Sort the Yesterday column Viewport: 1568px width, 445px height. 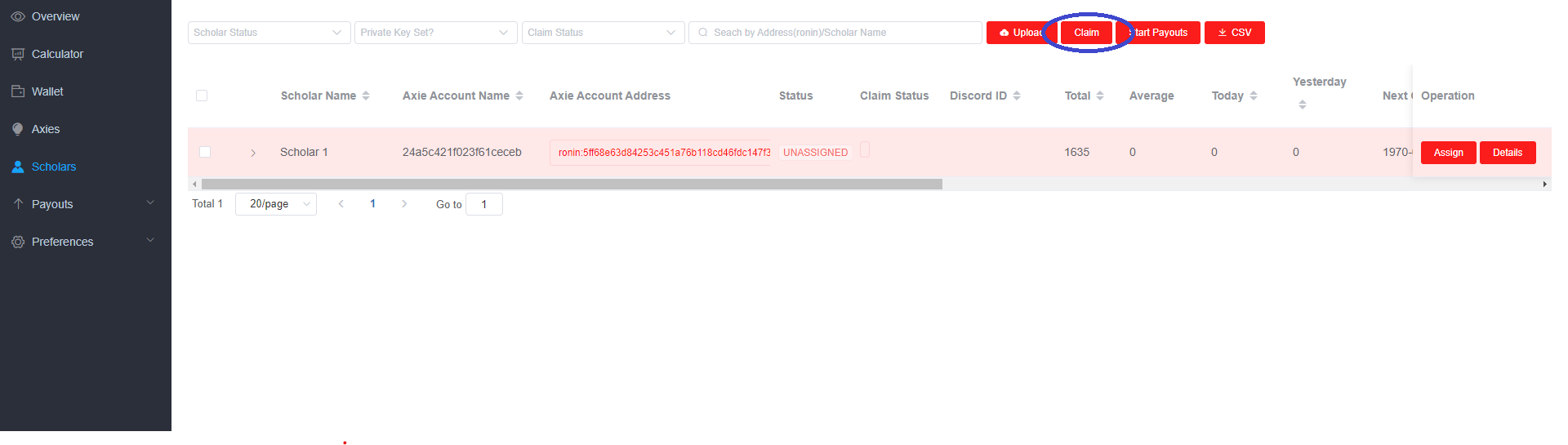(x=1302, y=105)
